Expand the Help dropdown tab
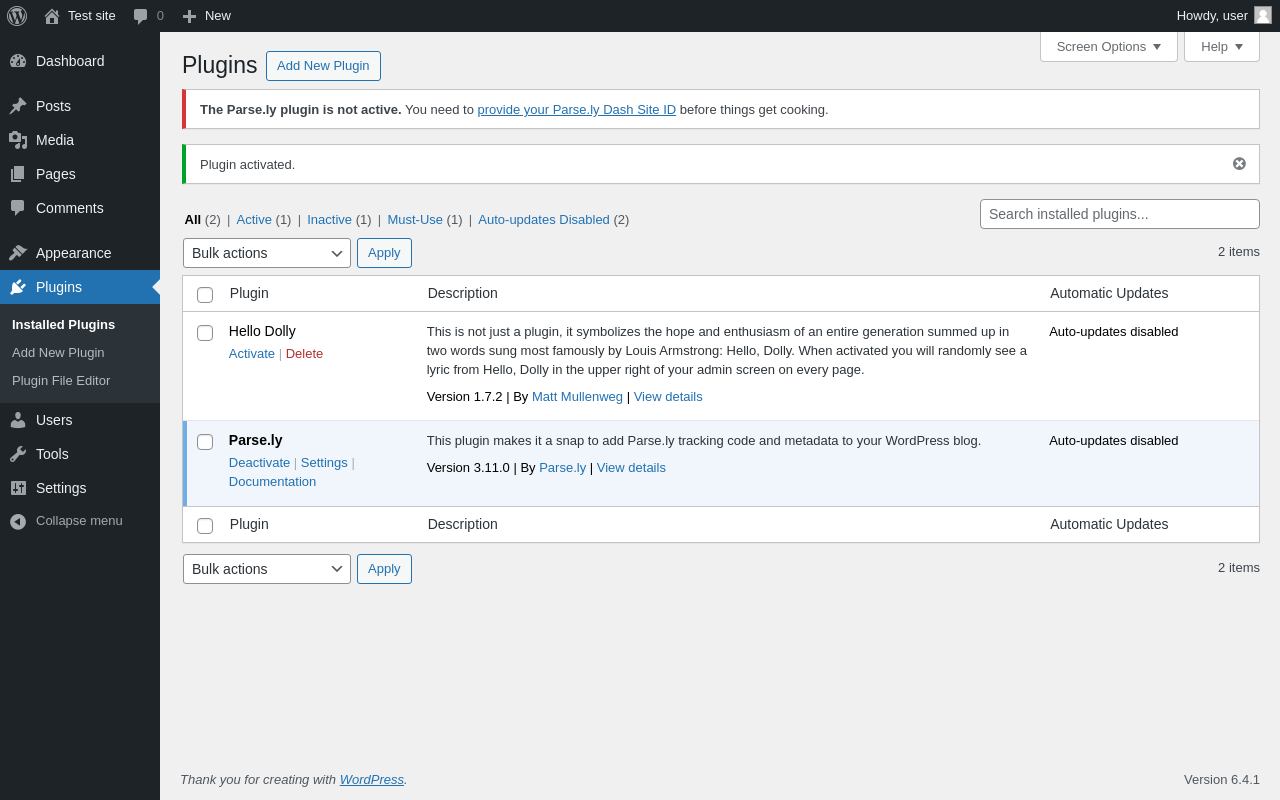Viewport: 1280px width, 800px height. (1221, 46)
